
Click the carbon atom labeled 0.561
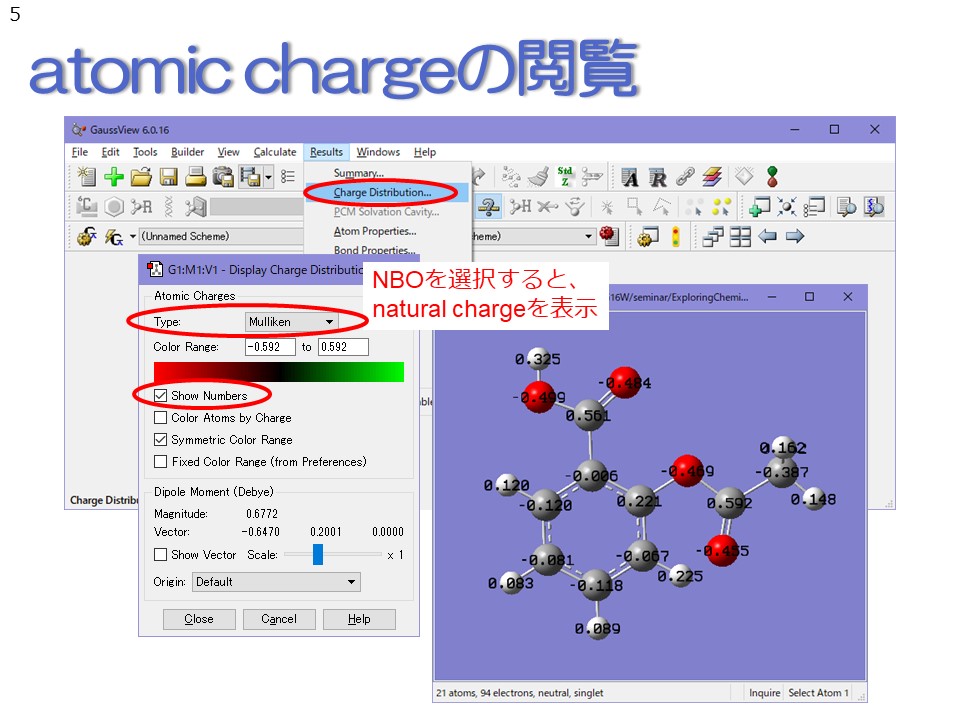coord(587,416)
